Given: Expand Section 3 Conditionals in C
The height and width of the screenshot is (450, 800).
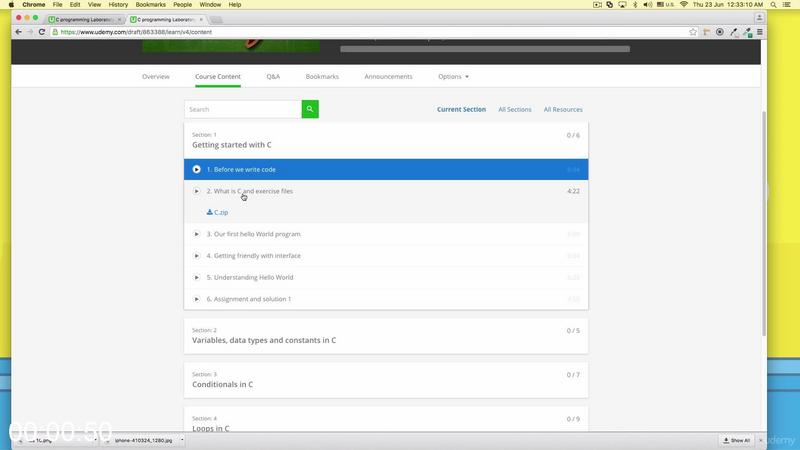Looking at the screenshot, I should pyautogui.click(x=386, y=380).
